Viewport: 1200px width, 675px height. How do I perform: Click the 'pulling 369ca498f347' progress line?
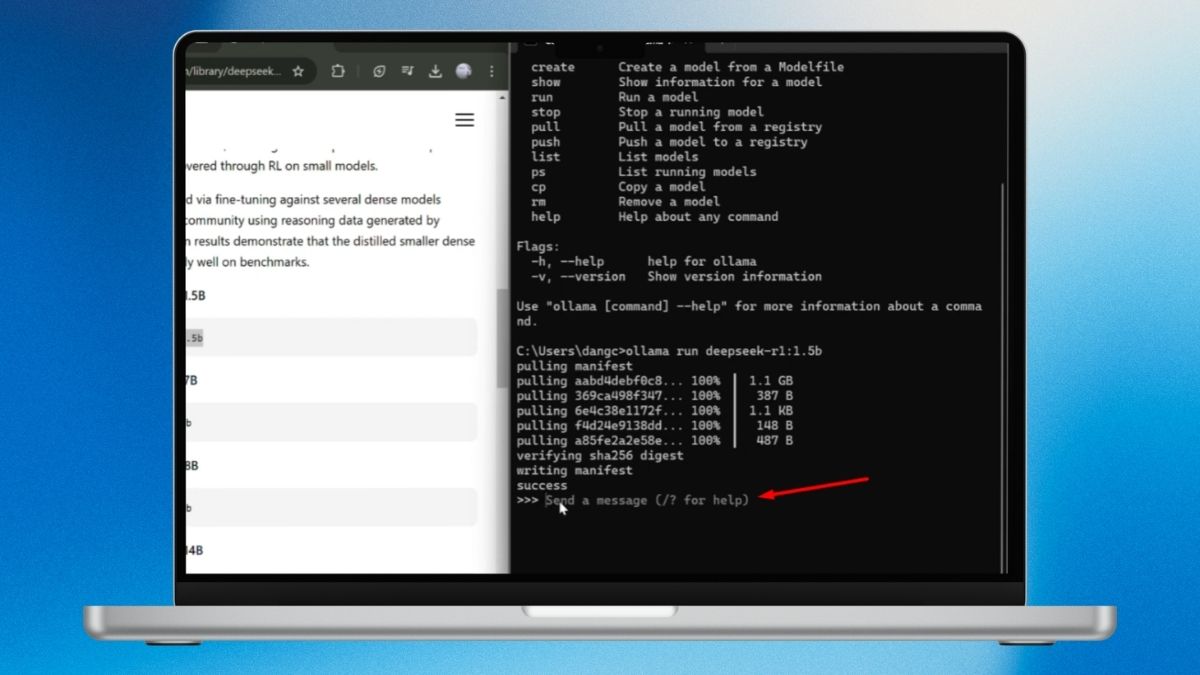point(655,396)
